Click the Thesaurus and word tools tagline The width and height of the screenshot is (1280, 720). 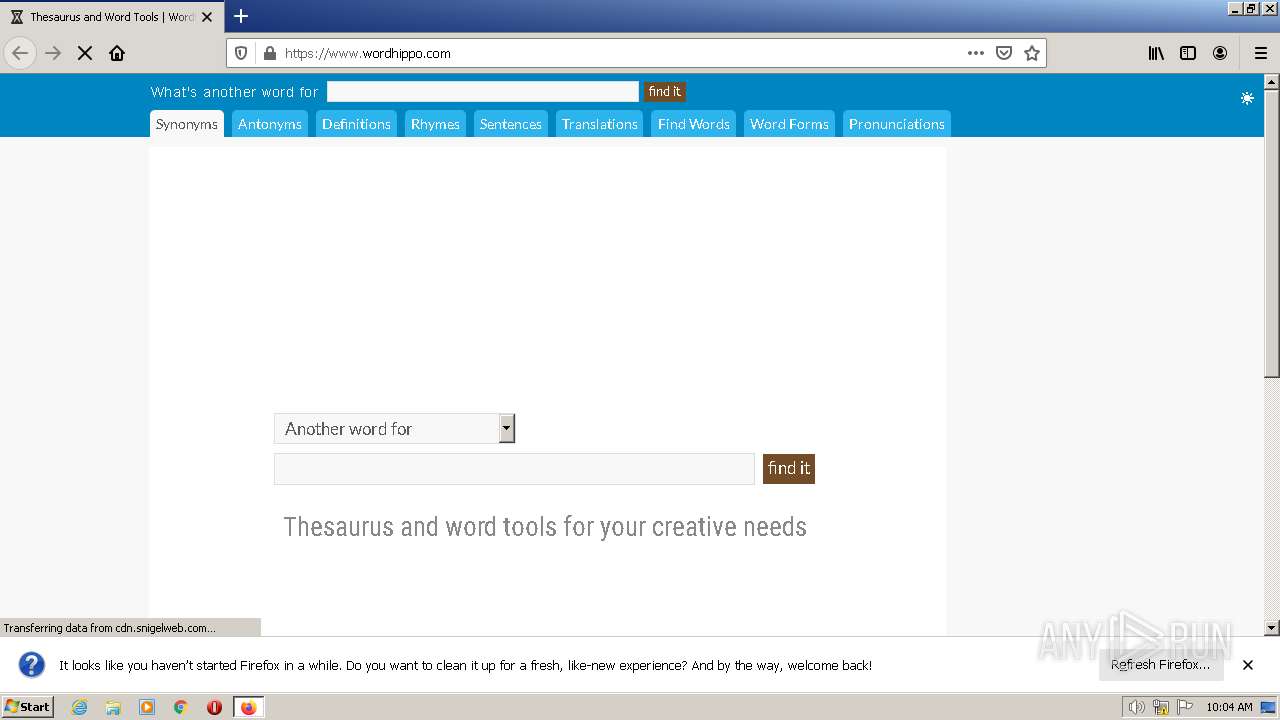[545, 527]
